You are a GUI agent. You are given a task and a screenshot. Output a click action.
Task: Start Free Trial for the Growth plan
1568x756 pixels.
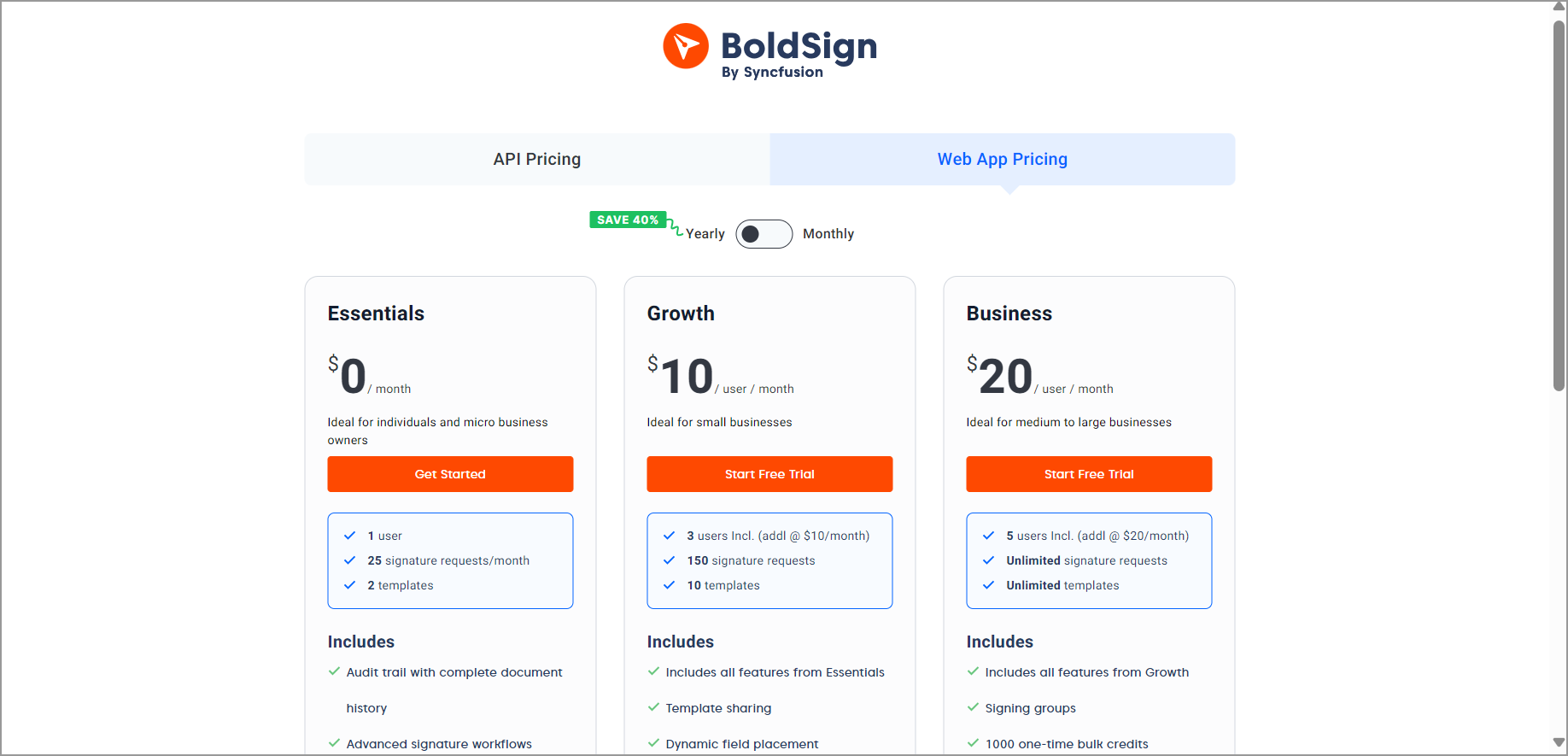(769, 474)
